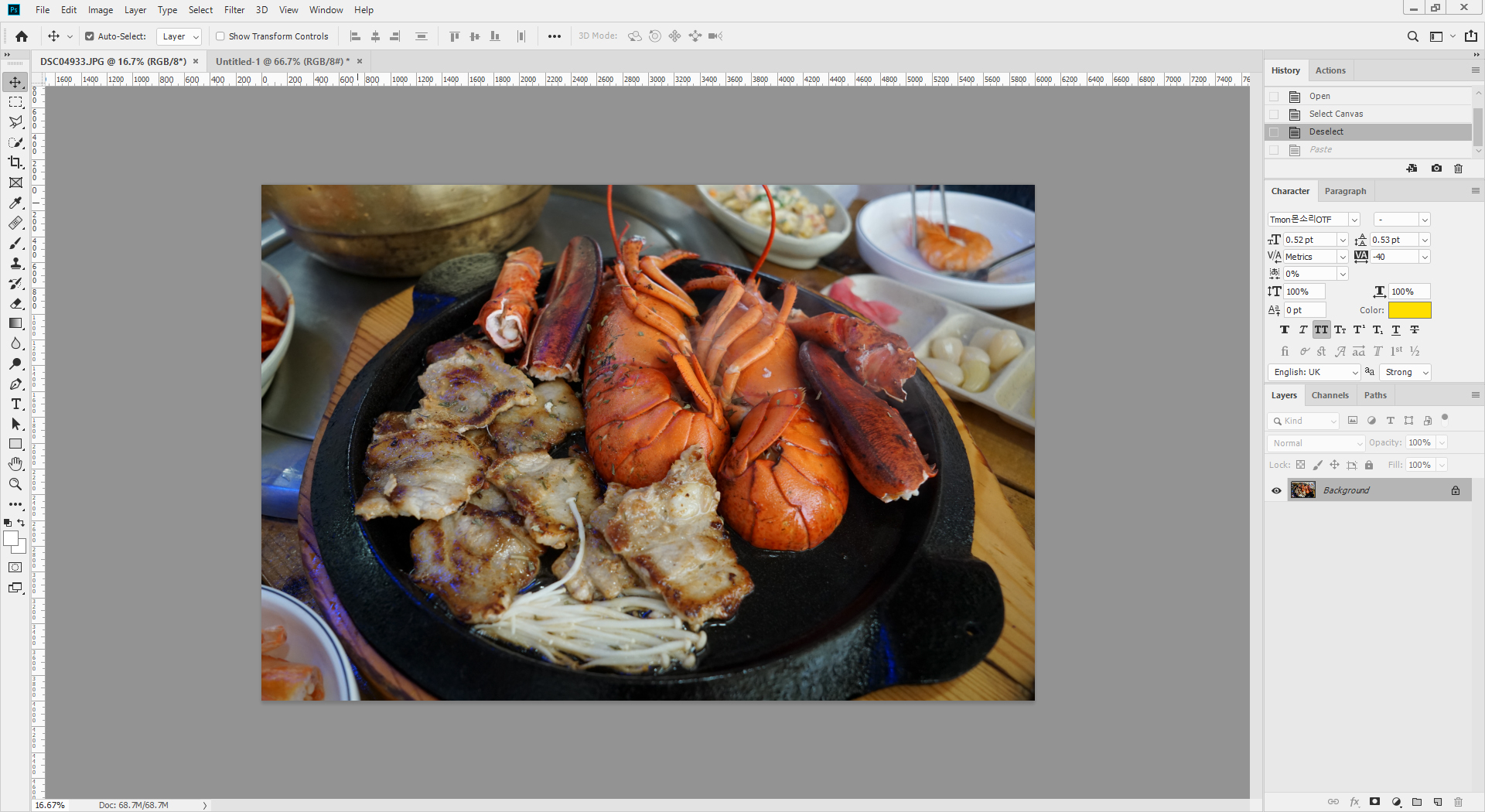1485x812 pixels.
Task: Open the Filter menu
Action: tap(234, 10)
